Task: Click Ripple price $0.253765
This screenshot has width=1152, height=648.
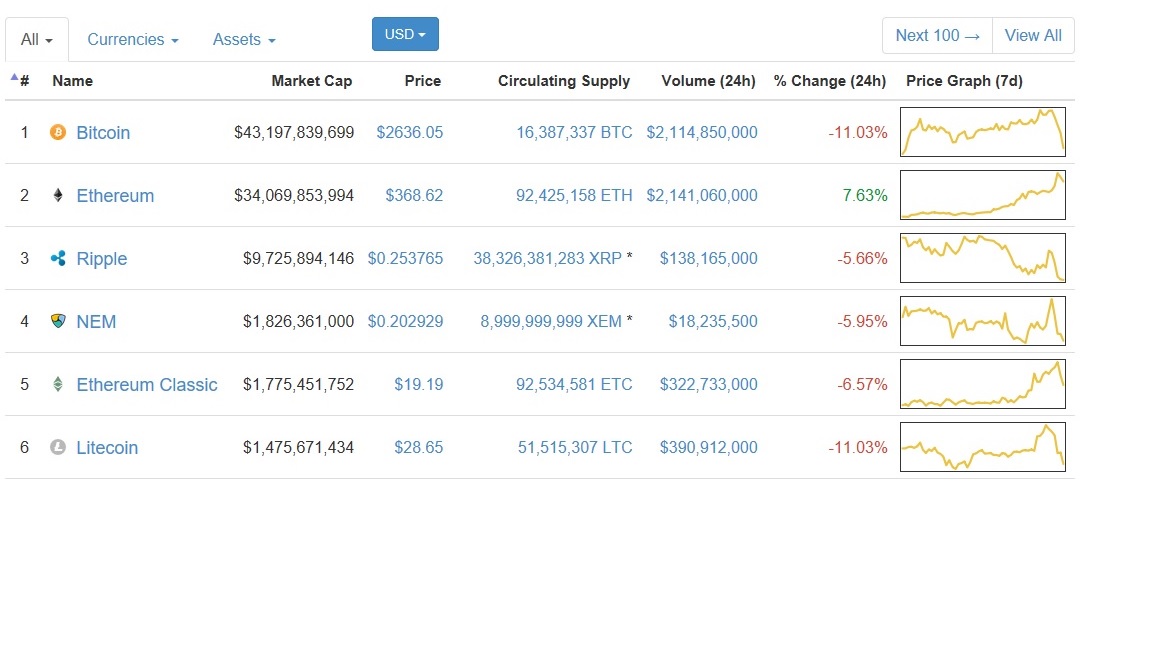Action: pyautogui.click(x=406, y=259)
